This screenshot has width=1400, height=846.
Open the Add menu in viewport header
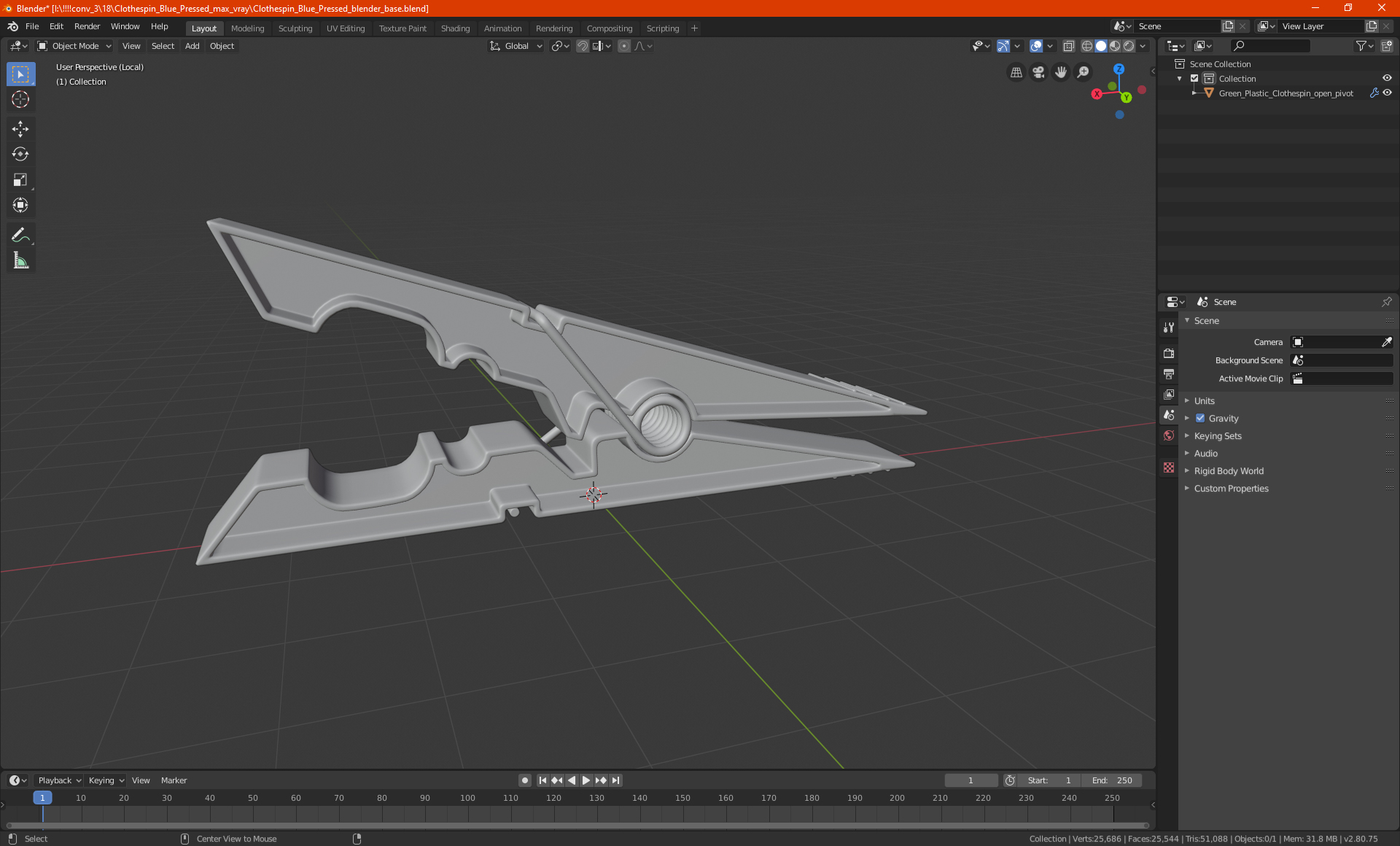[x=192, y=46]
